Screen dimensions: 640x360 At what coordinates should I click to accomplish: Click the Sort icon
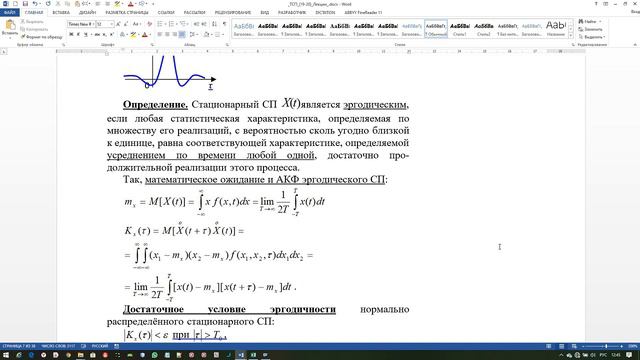point(215,24)
